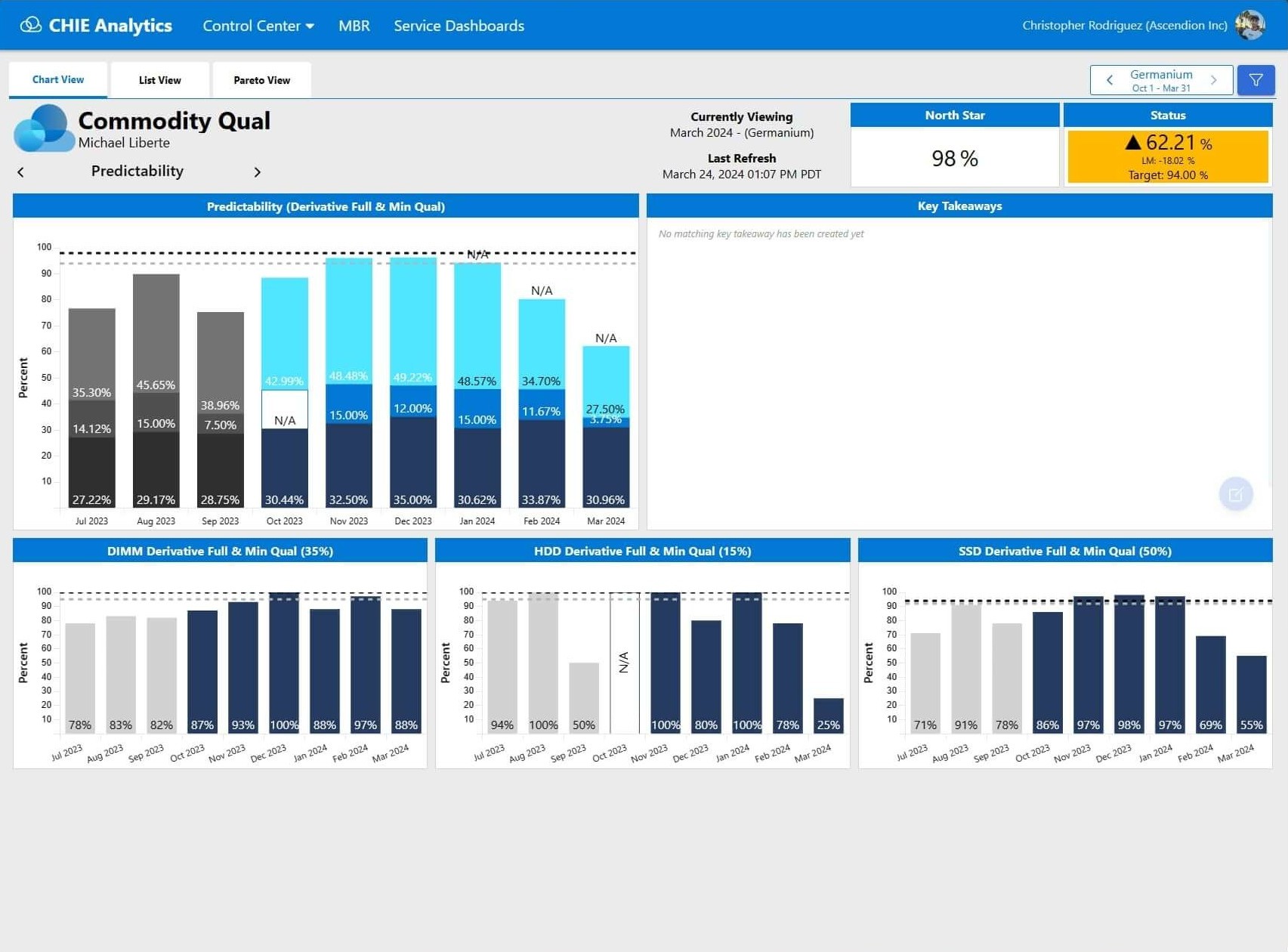Click the Mar 2024 30.96% navy segment
The image size is (1288, 952).
[x=606, y=468]
